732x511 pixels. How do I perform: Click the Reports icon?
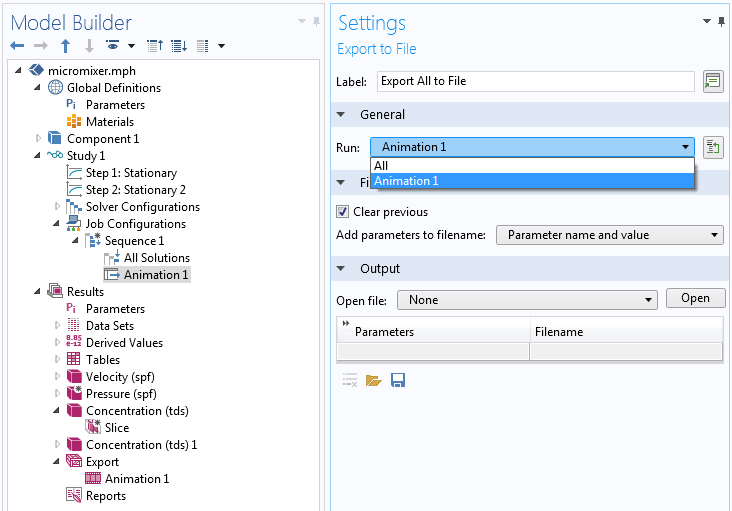click(x=74, y=495)
